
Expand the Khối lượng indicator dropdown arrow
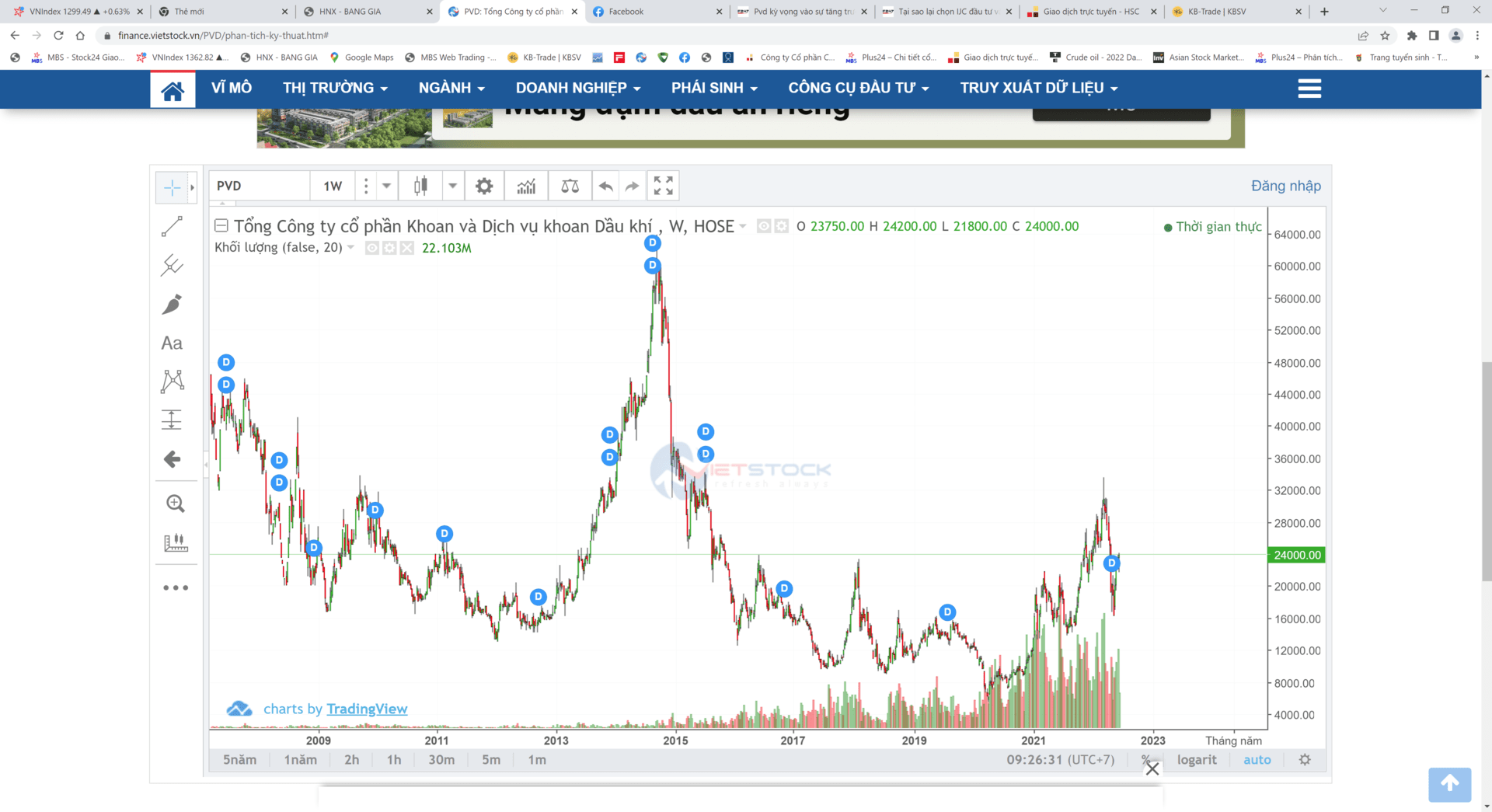click(x=351, y=248)
